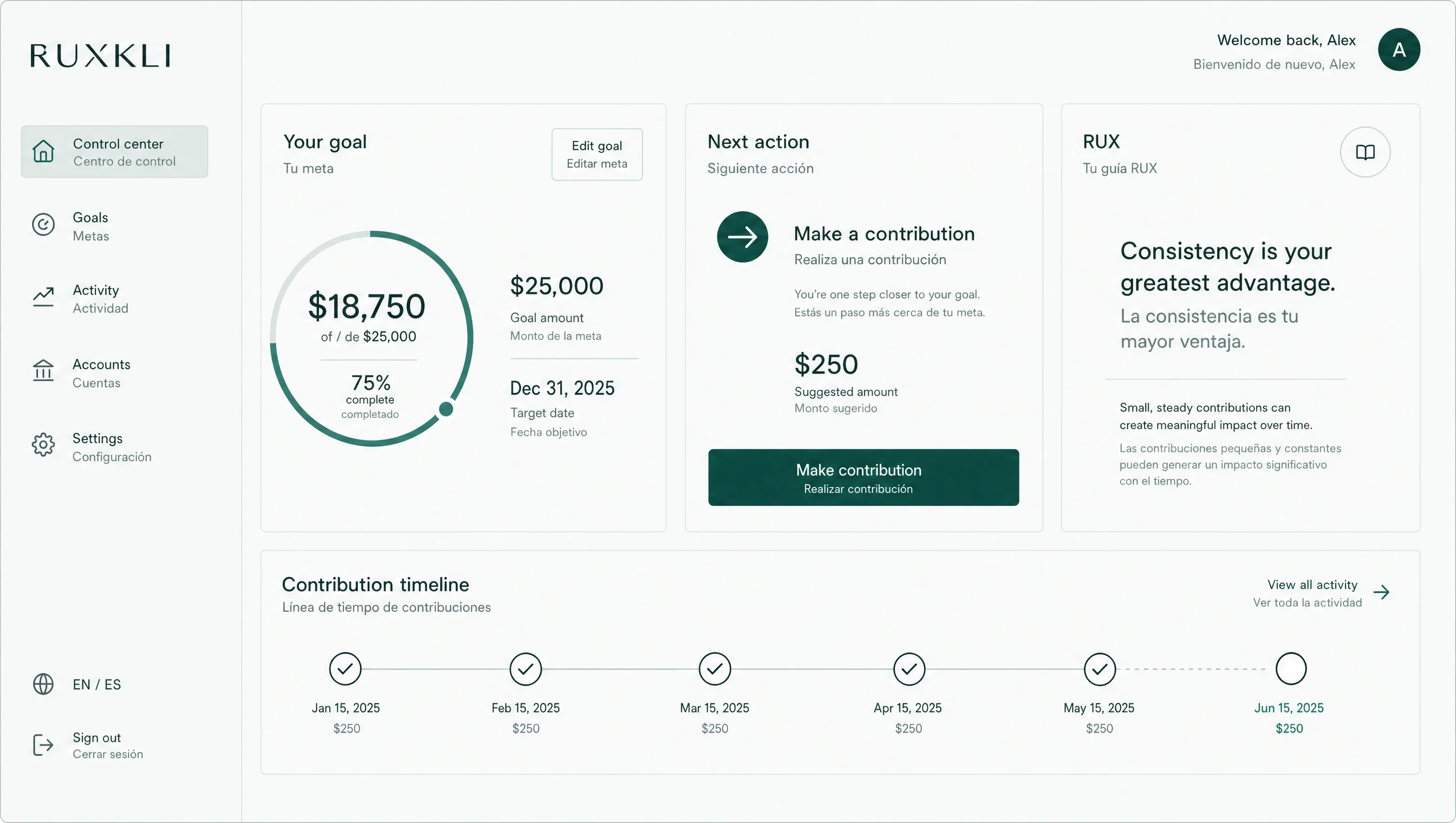This screenshot has width=1456, height=823.
Task: Click the progress ring endpoint dot
Action: pos(446,409)
